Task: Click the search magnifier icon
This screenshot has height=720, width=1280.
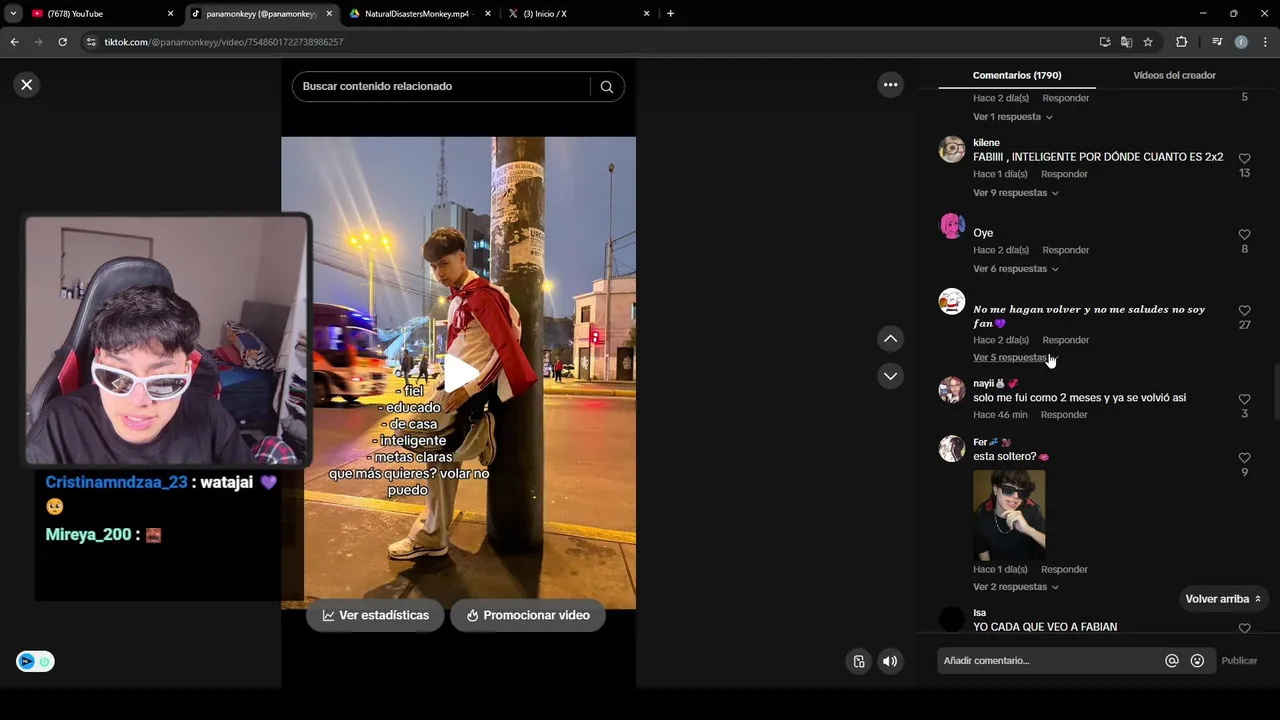Action: (x=606, y=86)
